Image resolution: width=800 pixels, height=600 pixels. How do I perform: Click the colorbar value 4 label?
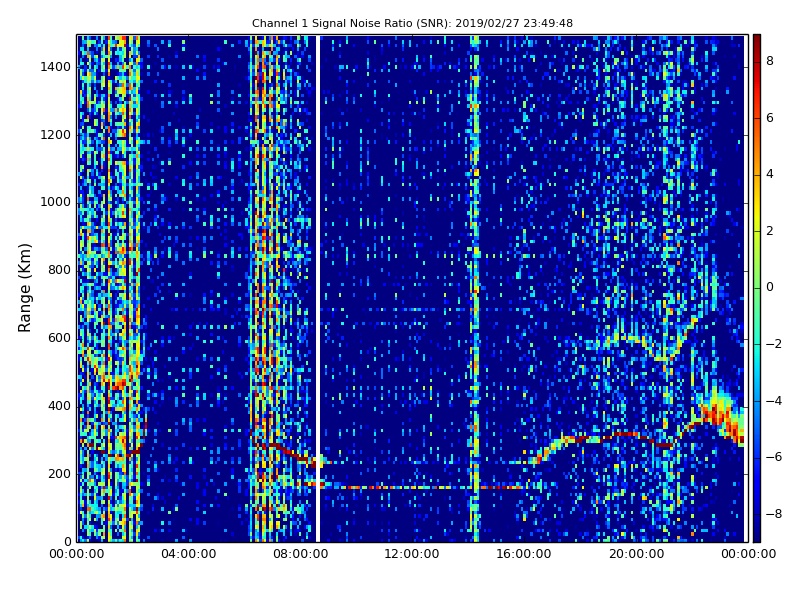point(770,174)
